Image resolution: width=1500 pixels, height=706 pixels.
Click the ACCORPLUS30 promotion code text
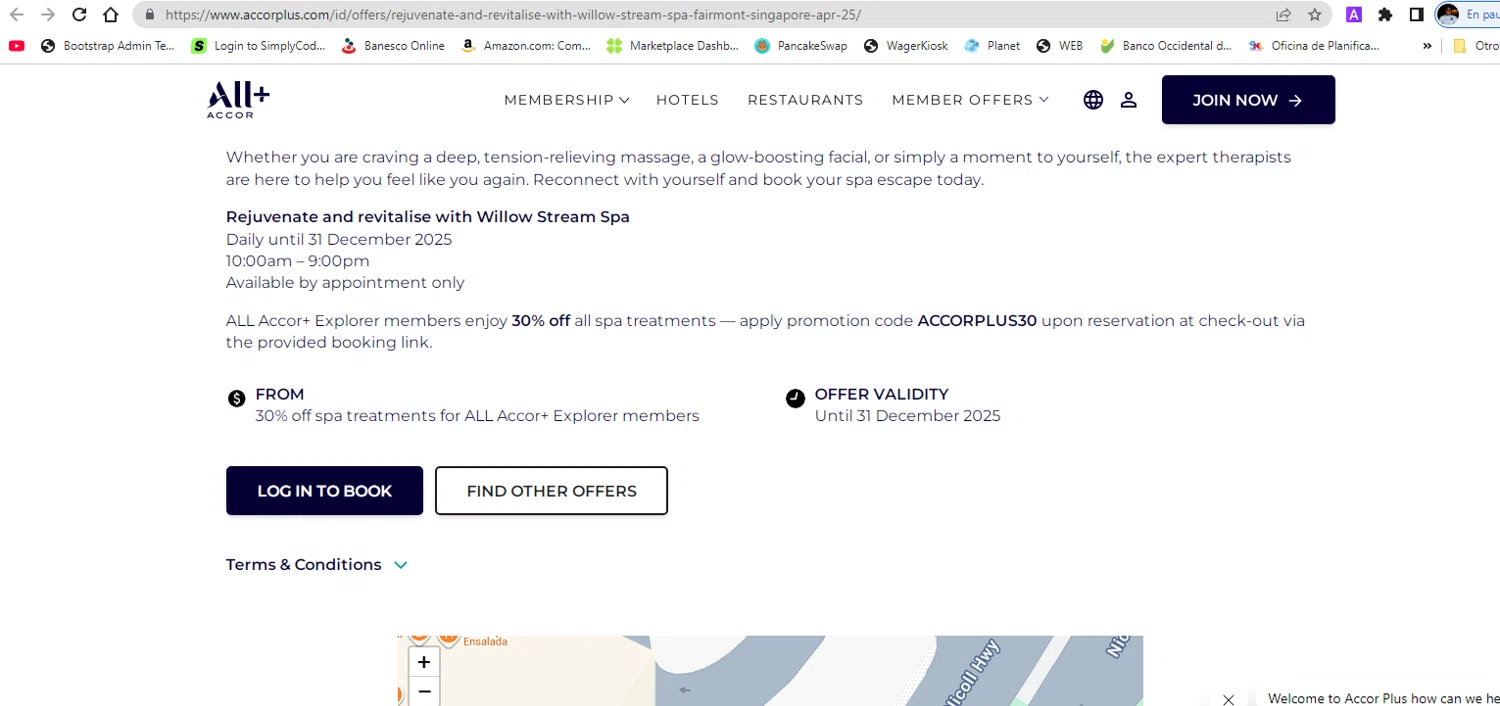coord(977,321)
